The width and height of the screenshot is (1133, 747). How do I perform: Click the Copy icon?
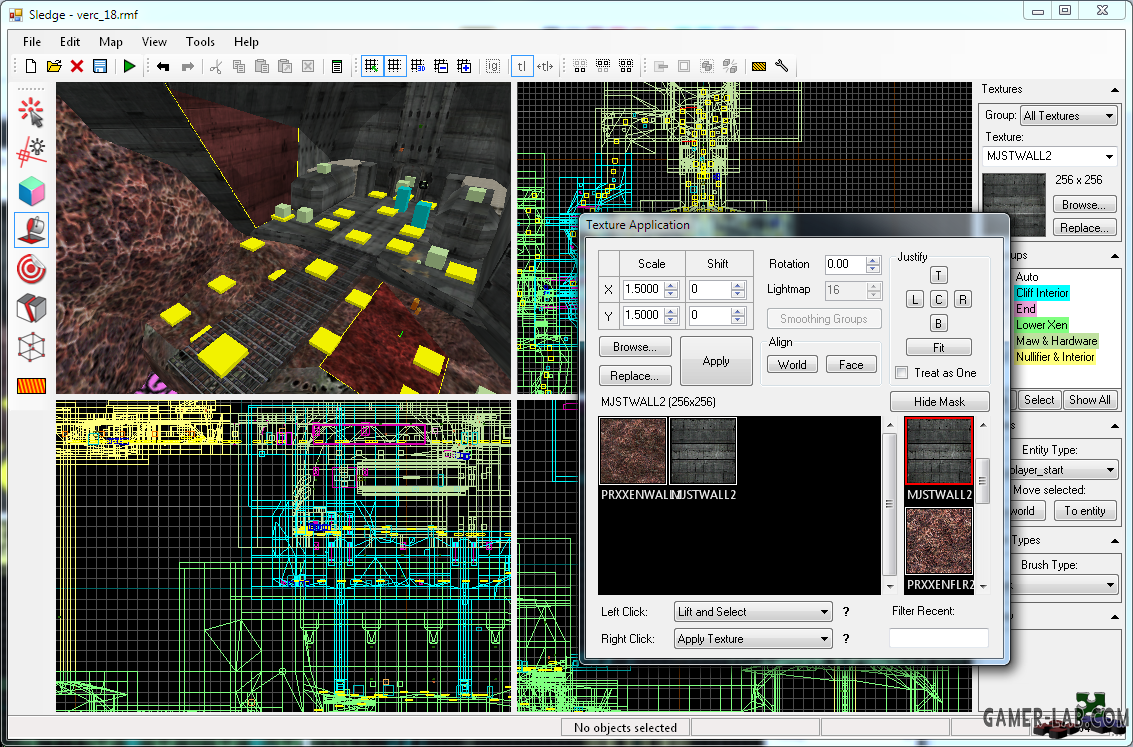click(x=238, y=66)
